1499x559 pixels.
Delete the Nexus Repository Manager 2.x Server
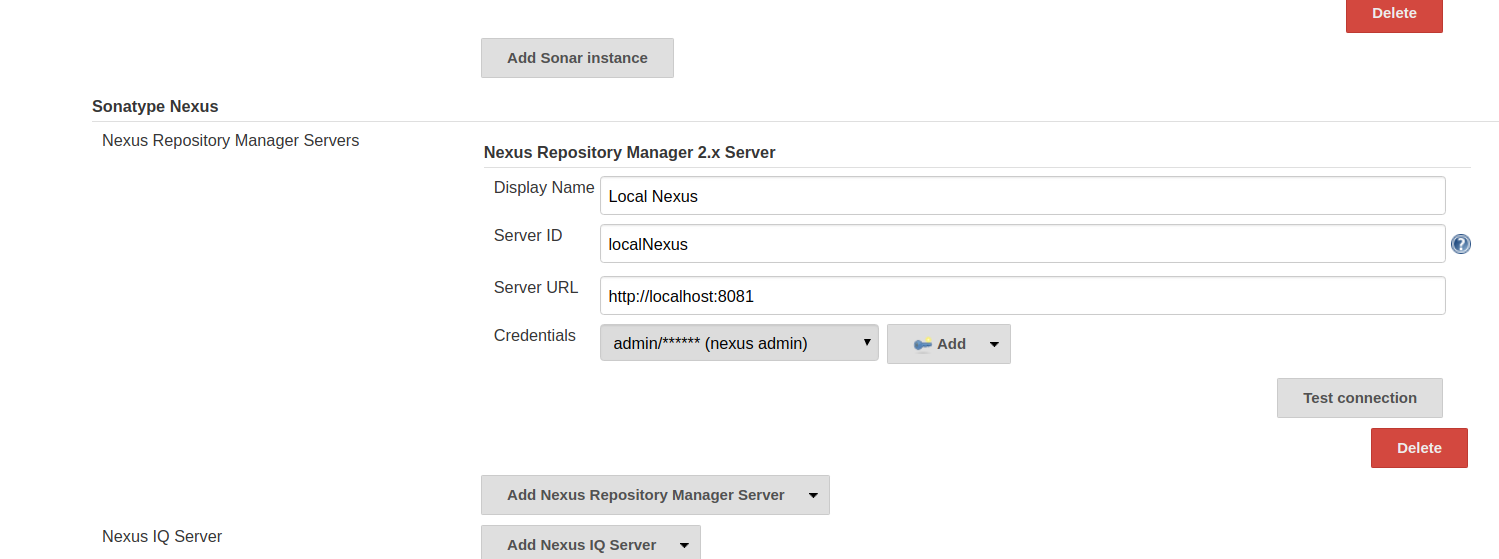(x=1418, y=448)
